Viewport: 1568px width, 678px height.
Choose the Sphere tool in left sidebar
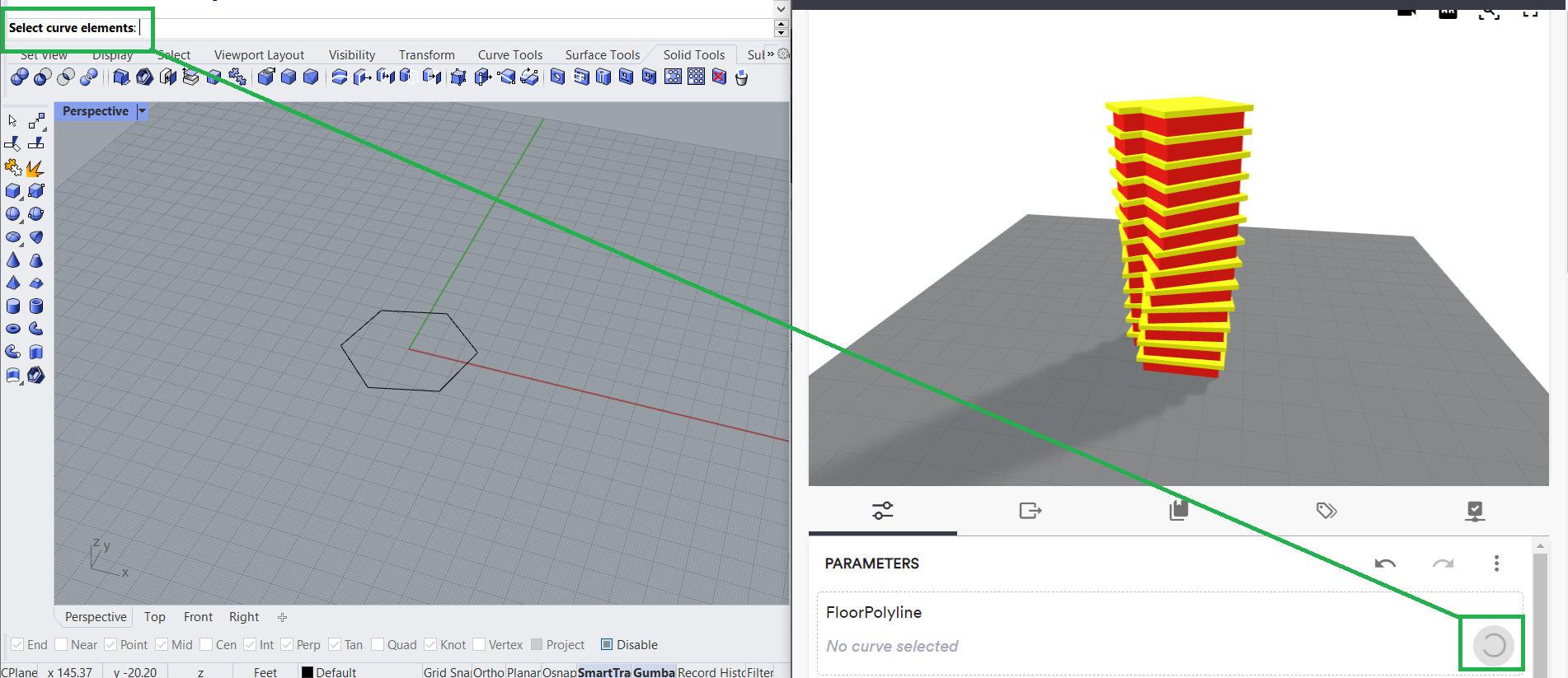13,214
